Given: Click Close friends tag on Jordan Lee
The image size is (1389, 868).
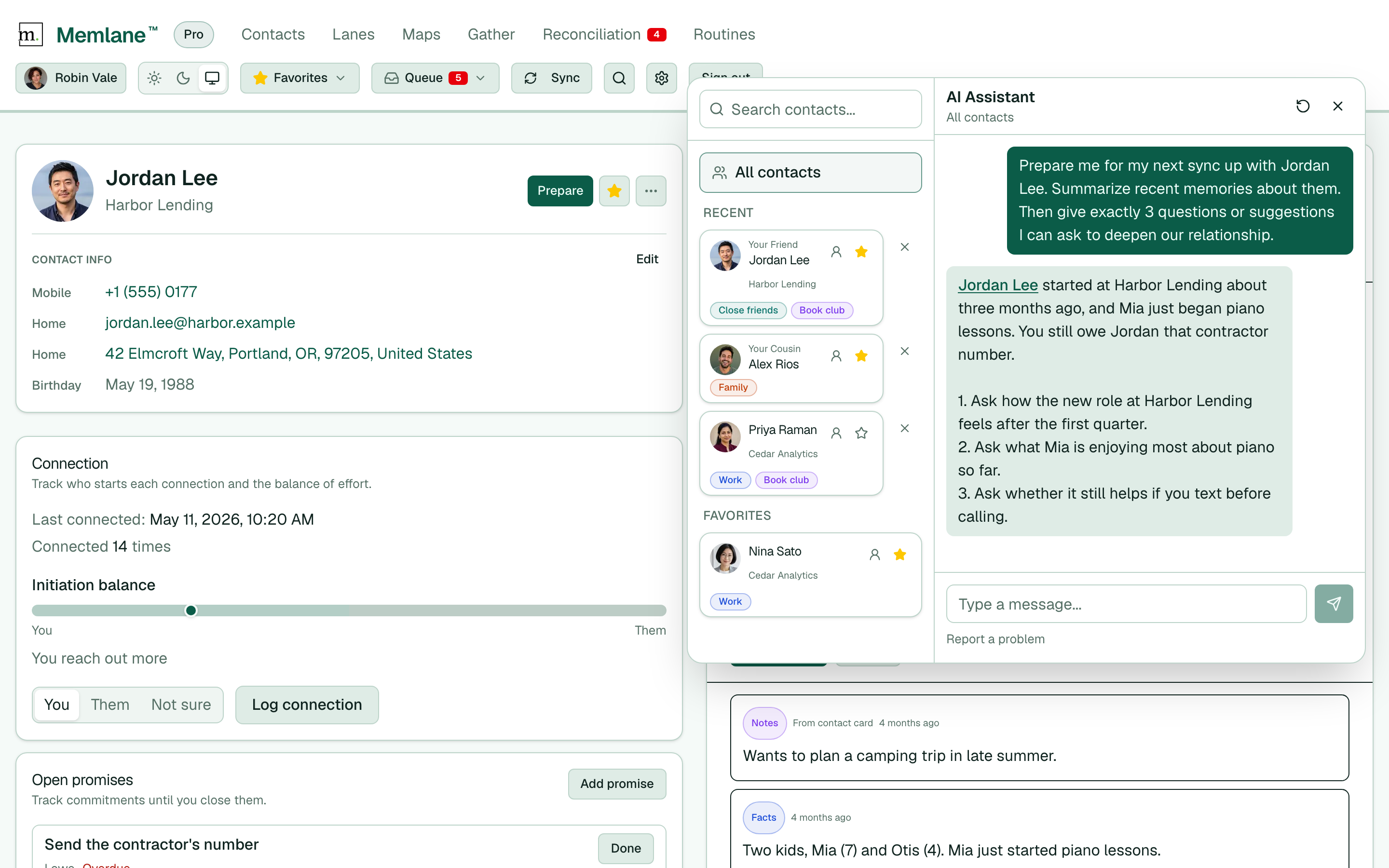Looking at the screenshot, I should (748, 310).
